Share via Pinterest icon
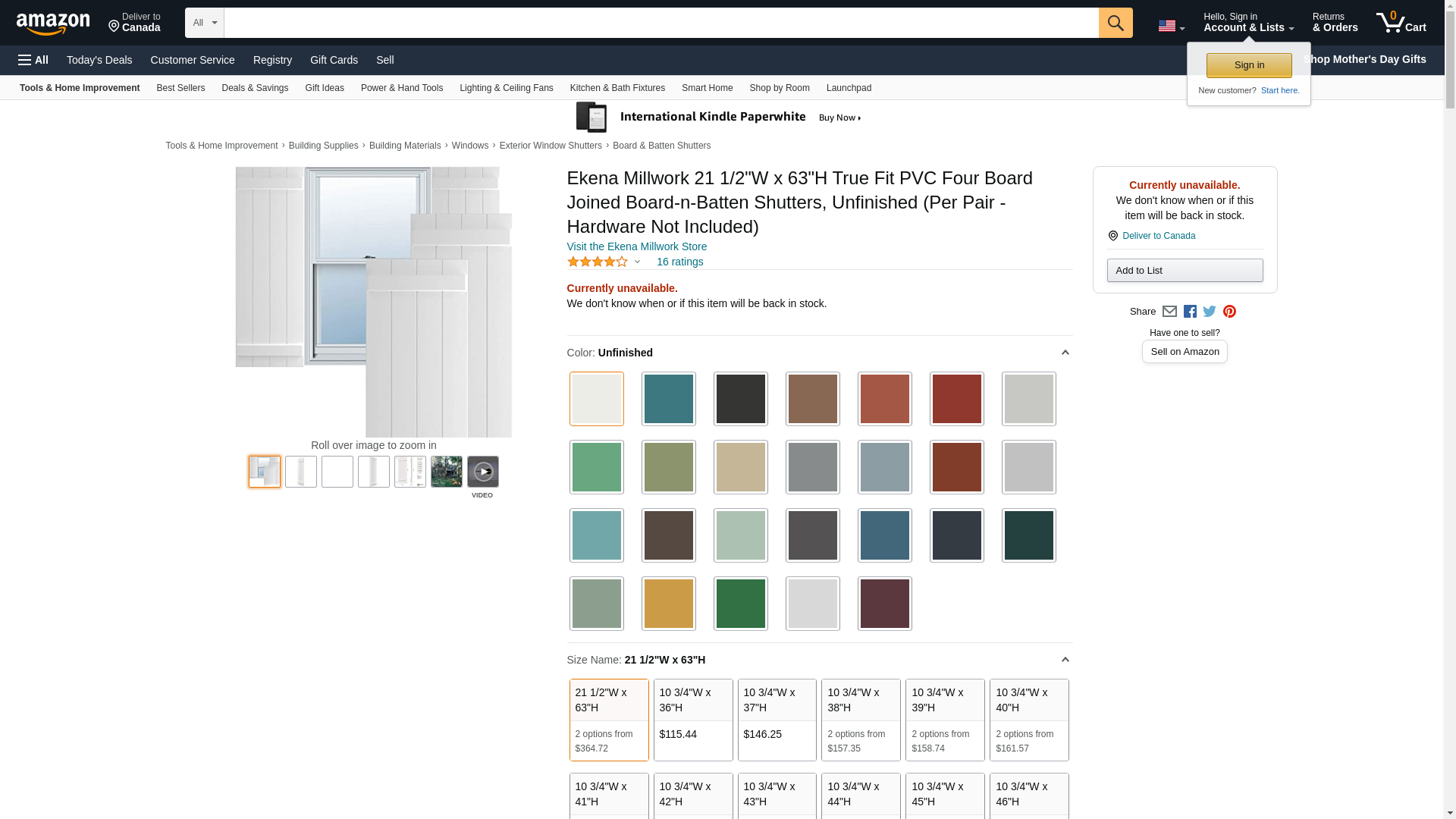Image resolution: width=1456 pixels, height=819 pixels. point(1229,312)
